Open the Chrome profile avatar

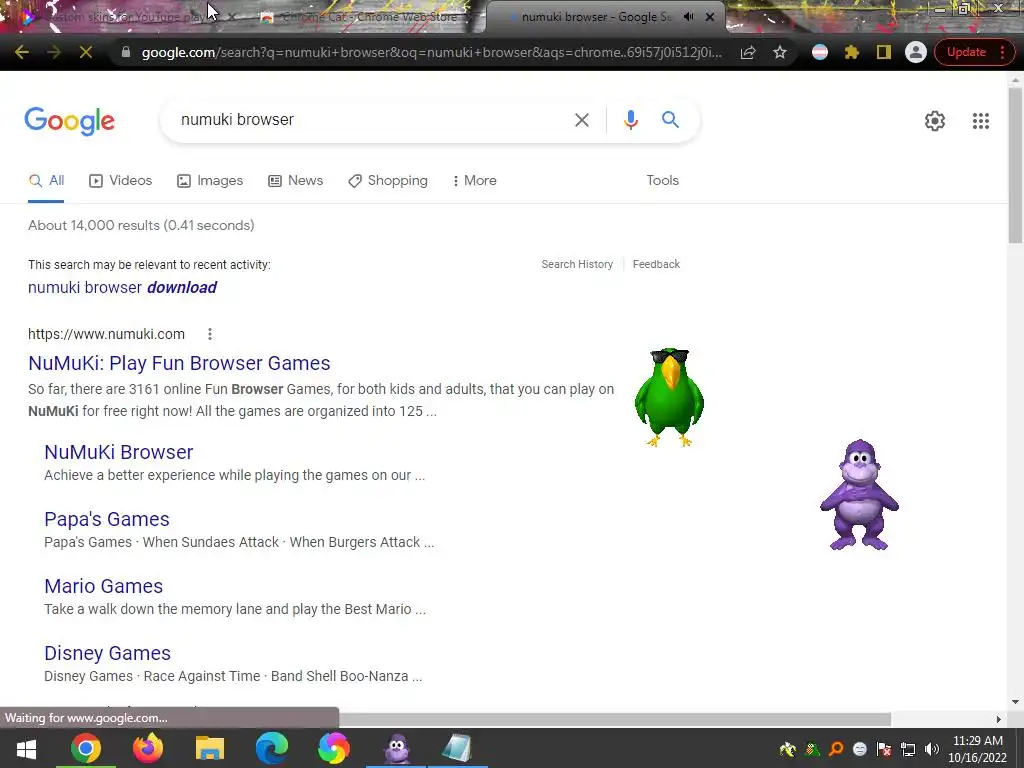[916, 52]
